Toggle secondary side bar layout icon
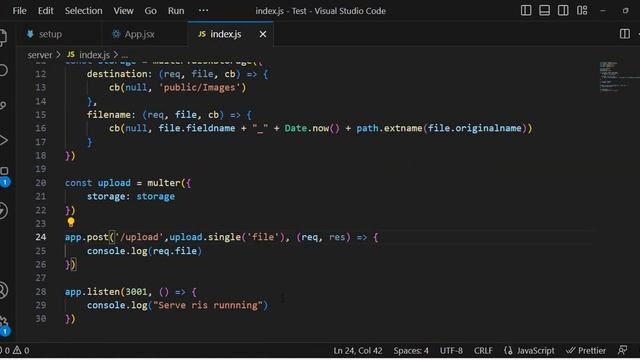This screenshot has width=640, height=360. click(x=563, y=11)
